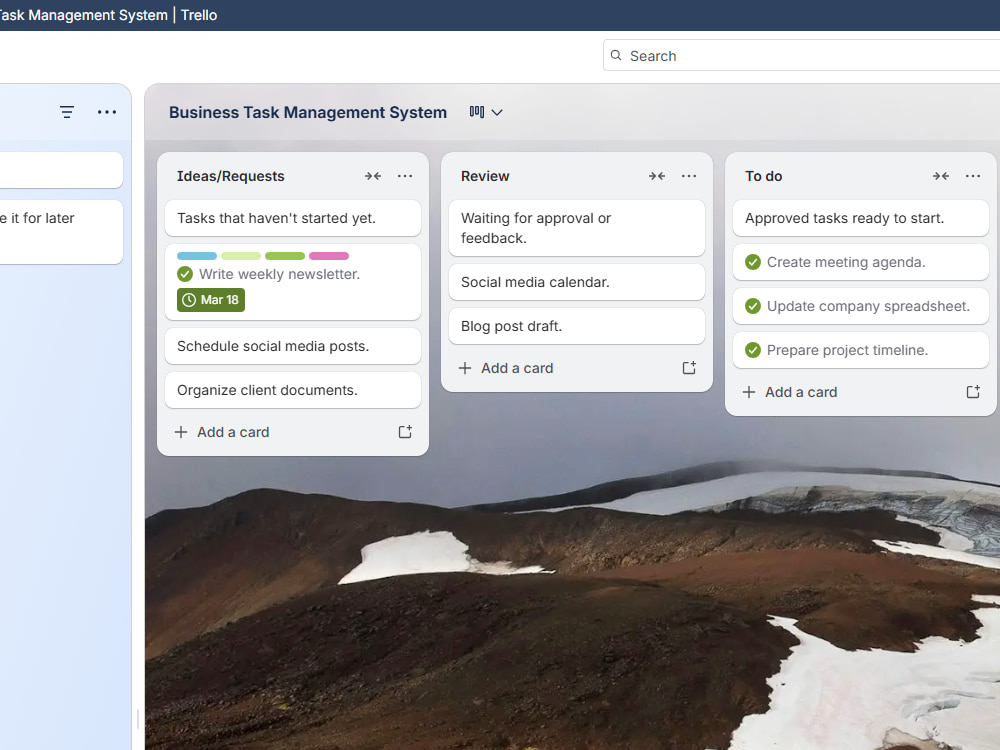Click the Mar 18 due date badge

tap(211, 300)
